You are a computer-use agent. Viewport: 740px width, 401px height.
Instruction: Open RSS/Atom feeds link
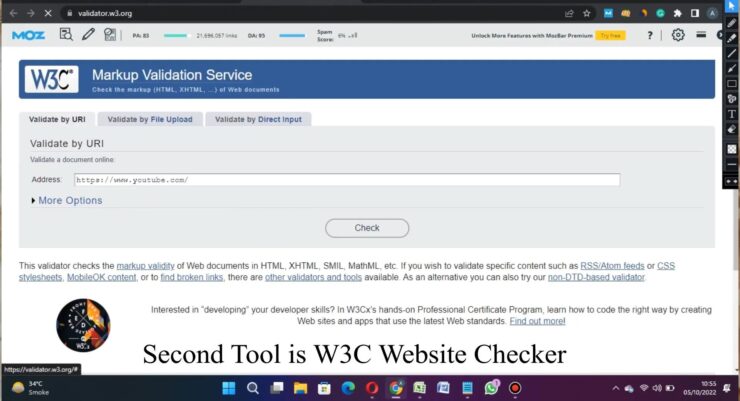click(x=612, y=266)
